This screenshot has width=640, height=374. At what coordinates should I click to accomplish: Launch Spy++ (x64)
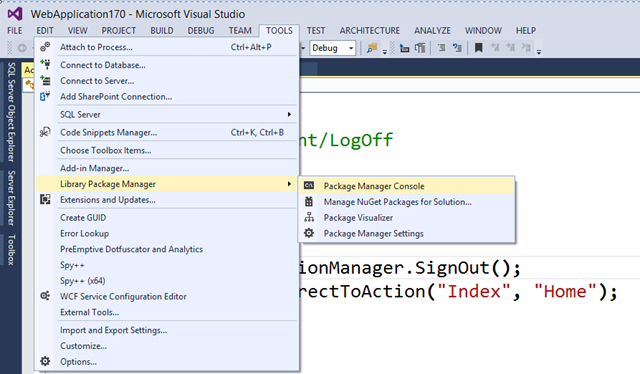pyautogui.click(x=167, y=281)
